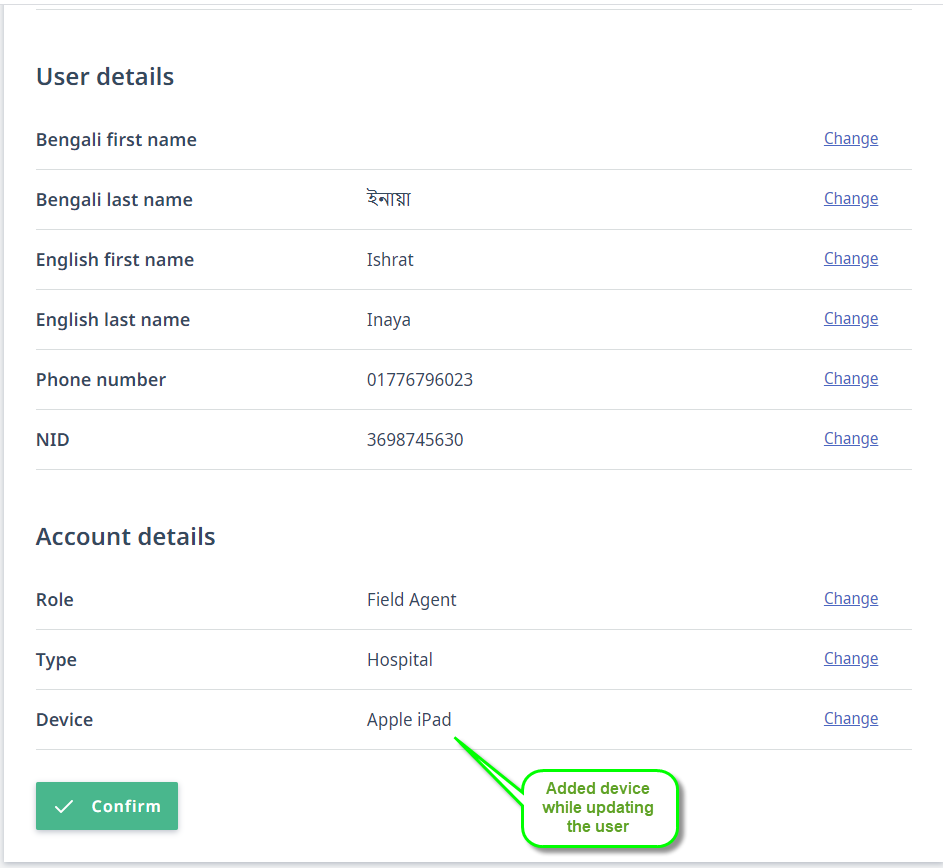Change the NID number
Image resolution: width=943 pixels, height=868 pixels.
(x=850, y=438)
